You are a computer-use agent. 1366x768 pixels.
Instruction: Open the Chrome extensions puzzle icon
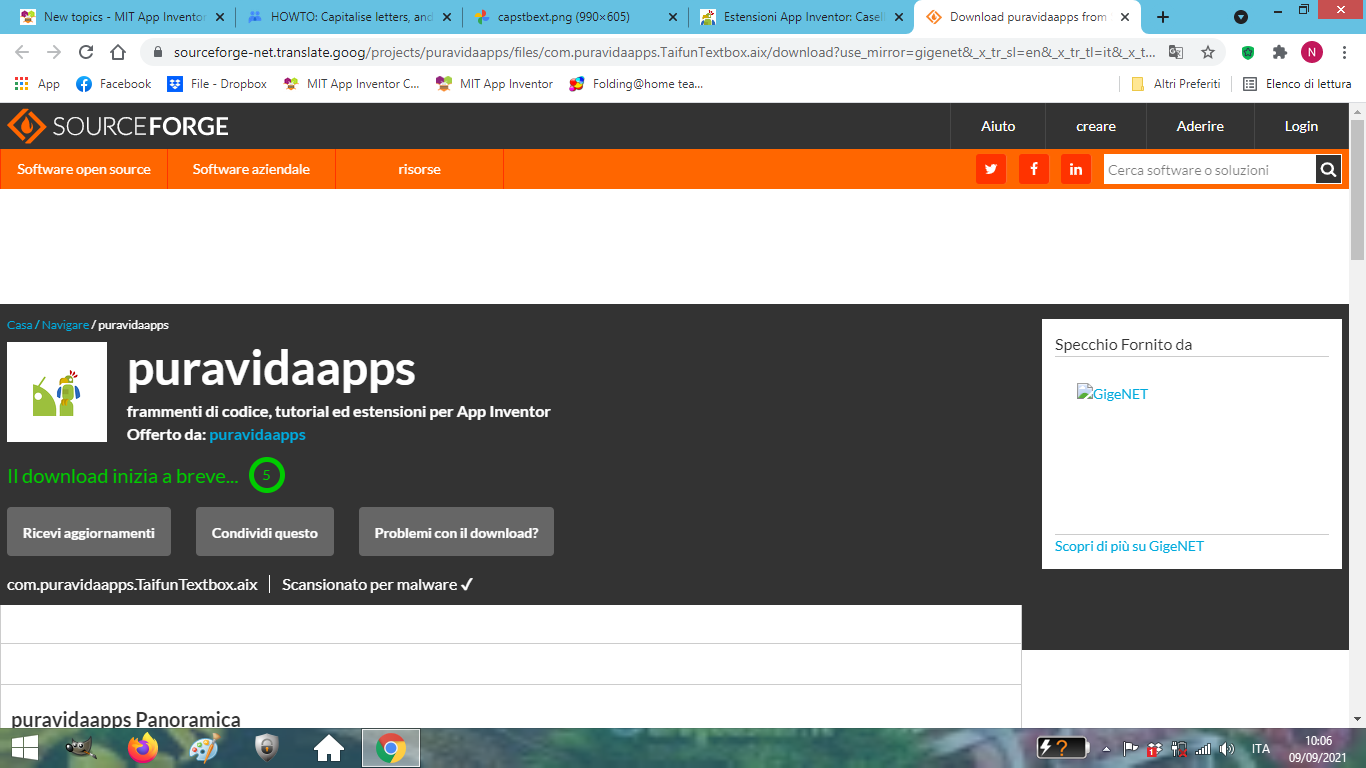[x=1279, y=53]
